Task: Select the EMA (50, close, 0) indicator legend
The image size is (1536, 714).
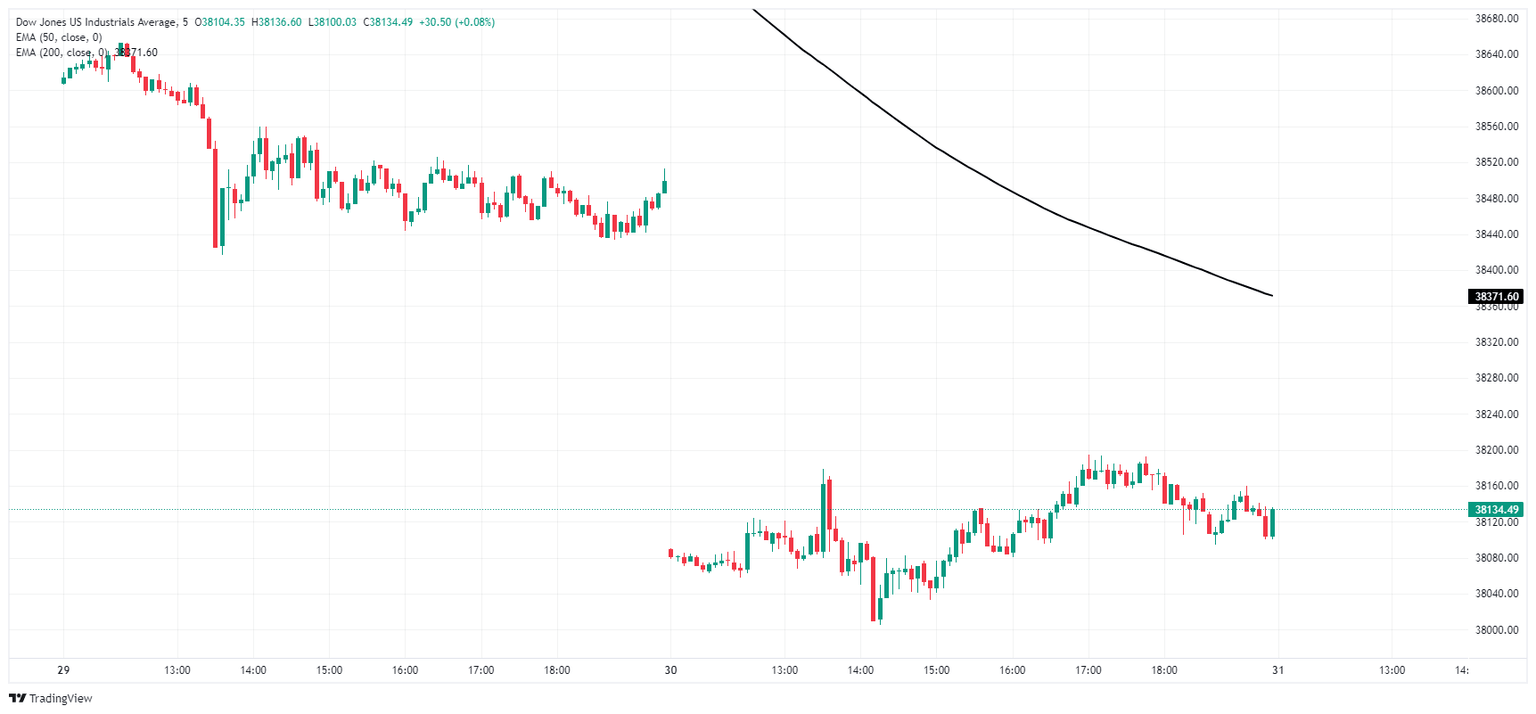Action: pos(58,37)
